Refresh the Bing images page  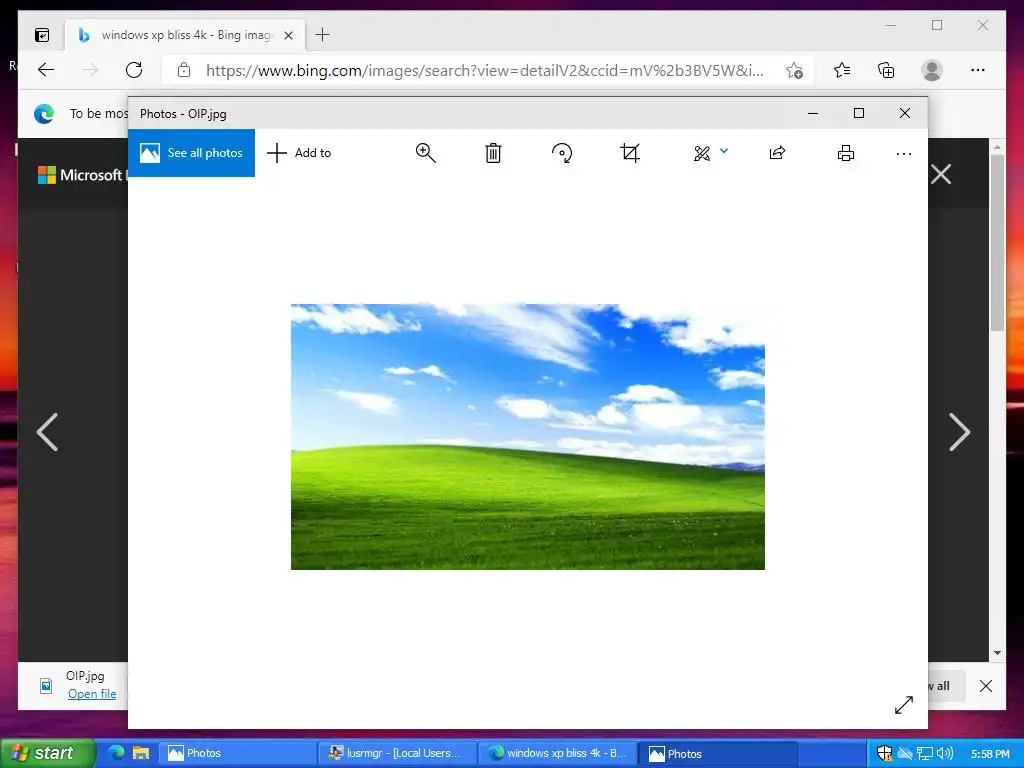point(134,70)
